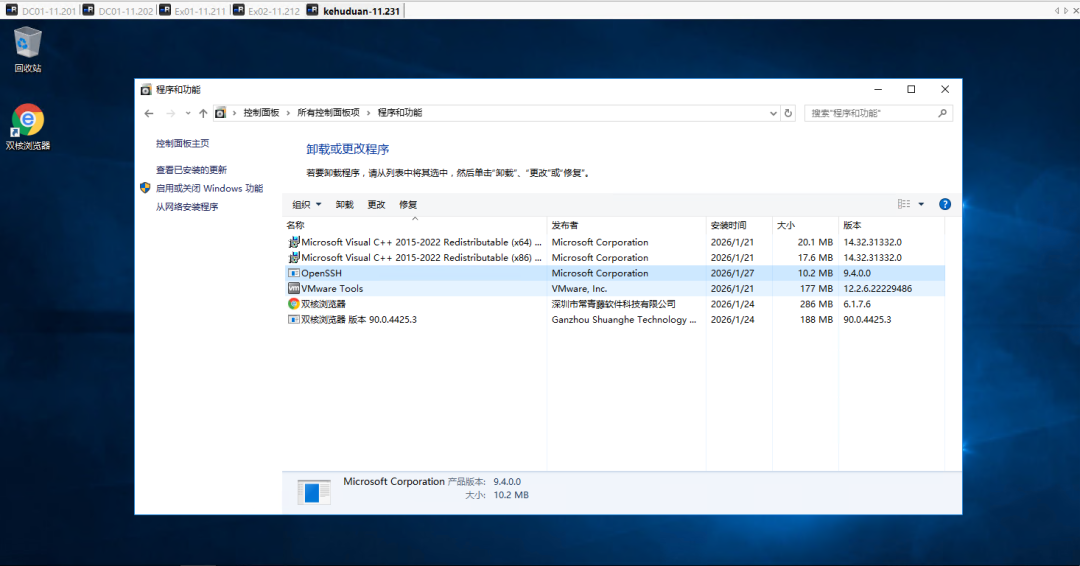Sort by the 发布者 column header

click(x=626, y=225)
